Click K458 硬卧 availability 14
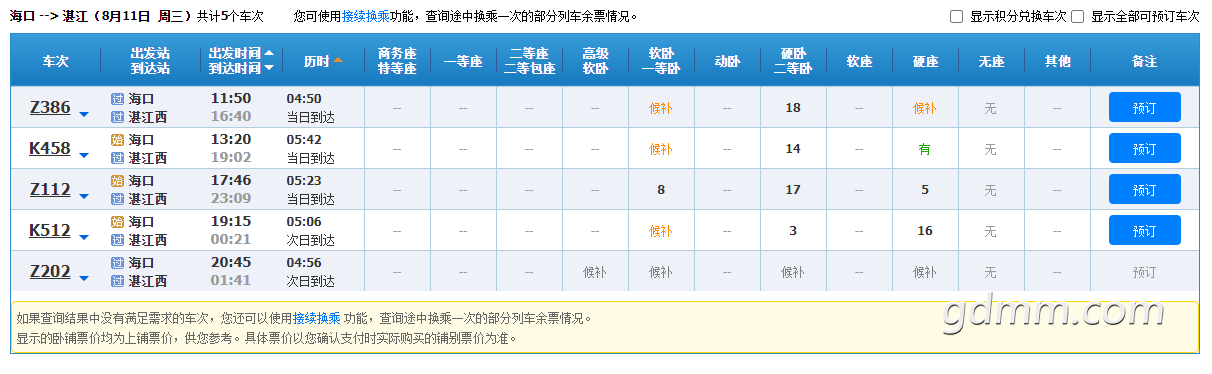Image resolution: width=1212 pixels, height=374 pixels. [x=793, y=149]
